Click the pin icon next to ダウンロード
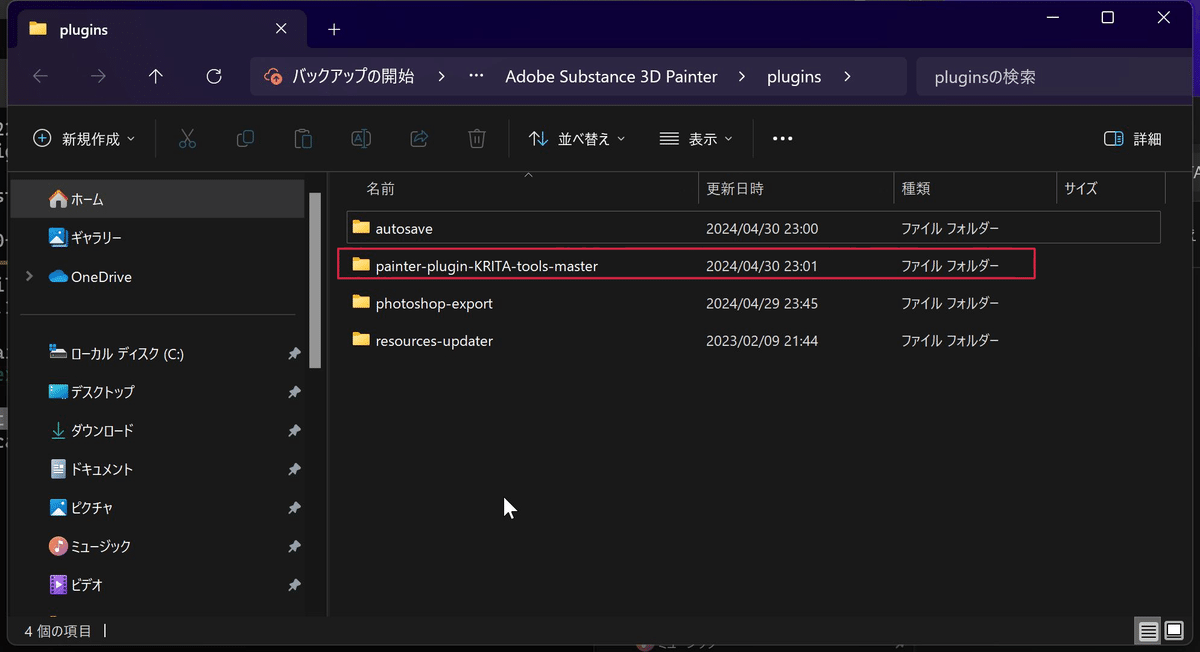Viewport: 1200px width, 652px height. 294,431
